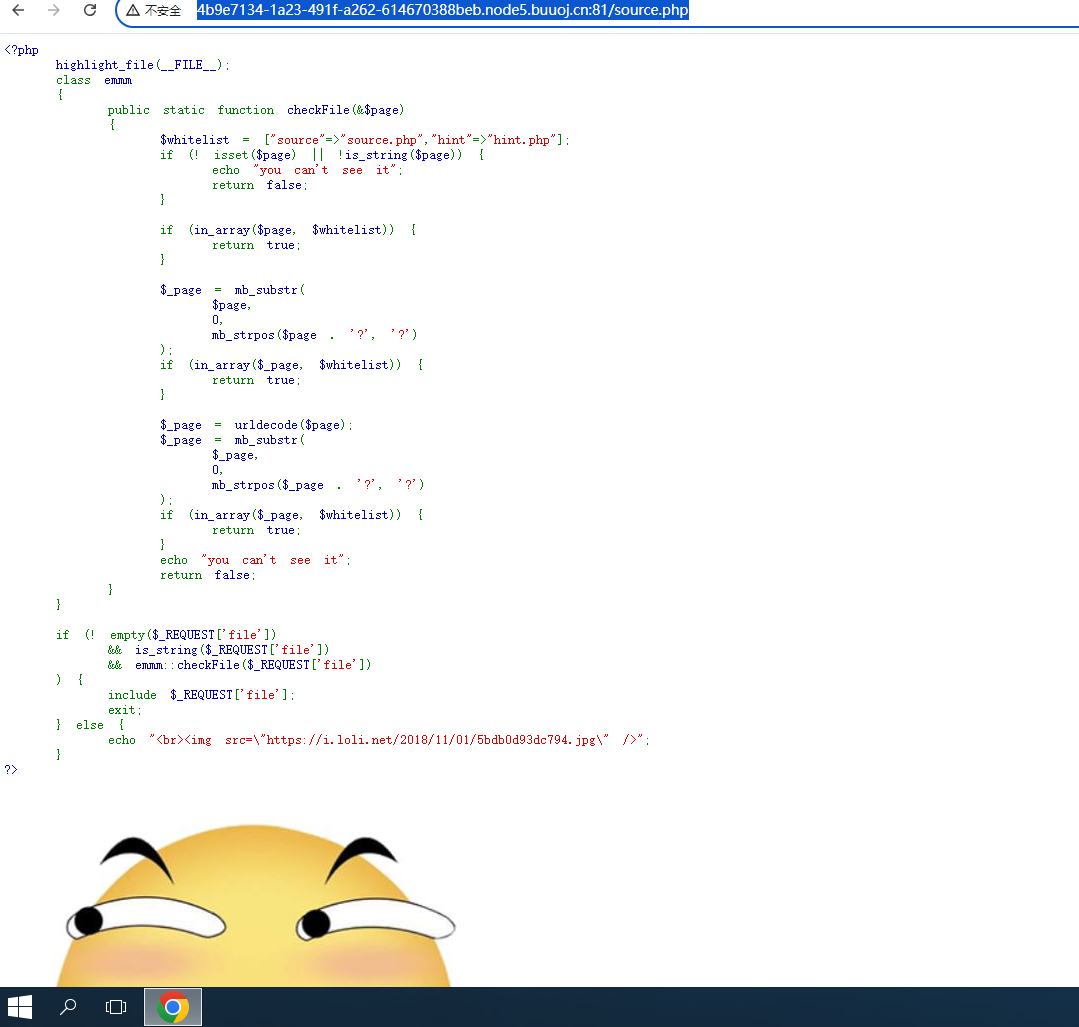Open the Windows Start menu
The image size is (1079, 1027).
click(x=20, y=1007)
